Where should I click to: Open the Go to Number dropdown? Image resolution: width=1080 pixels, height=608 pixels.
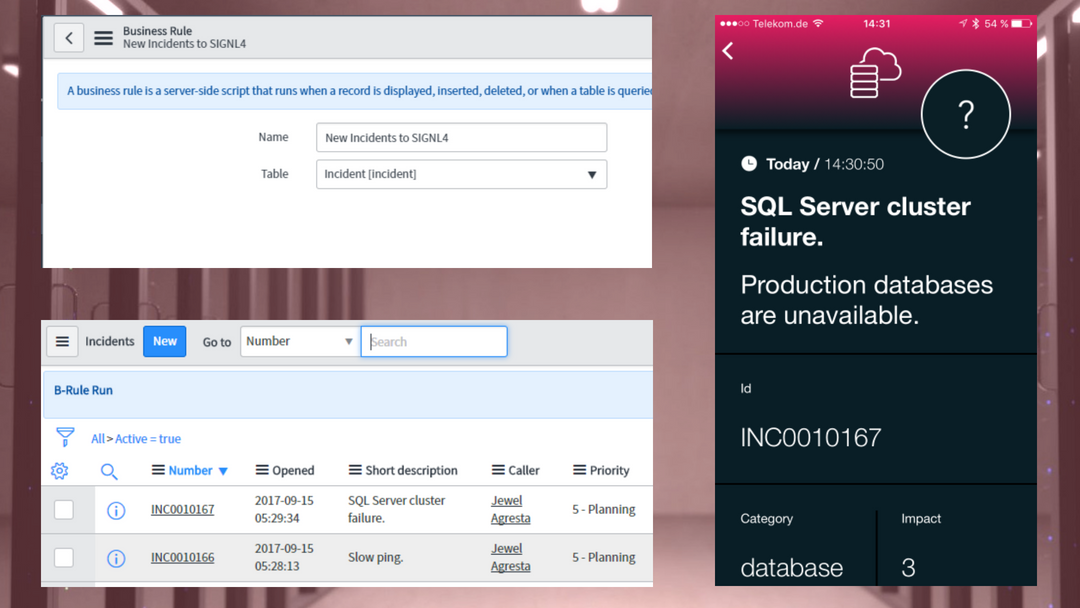(300, 342)
